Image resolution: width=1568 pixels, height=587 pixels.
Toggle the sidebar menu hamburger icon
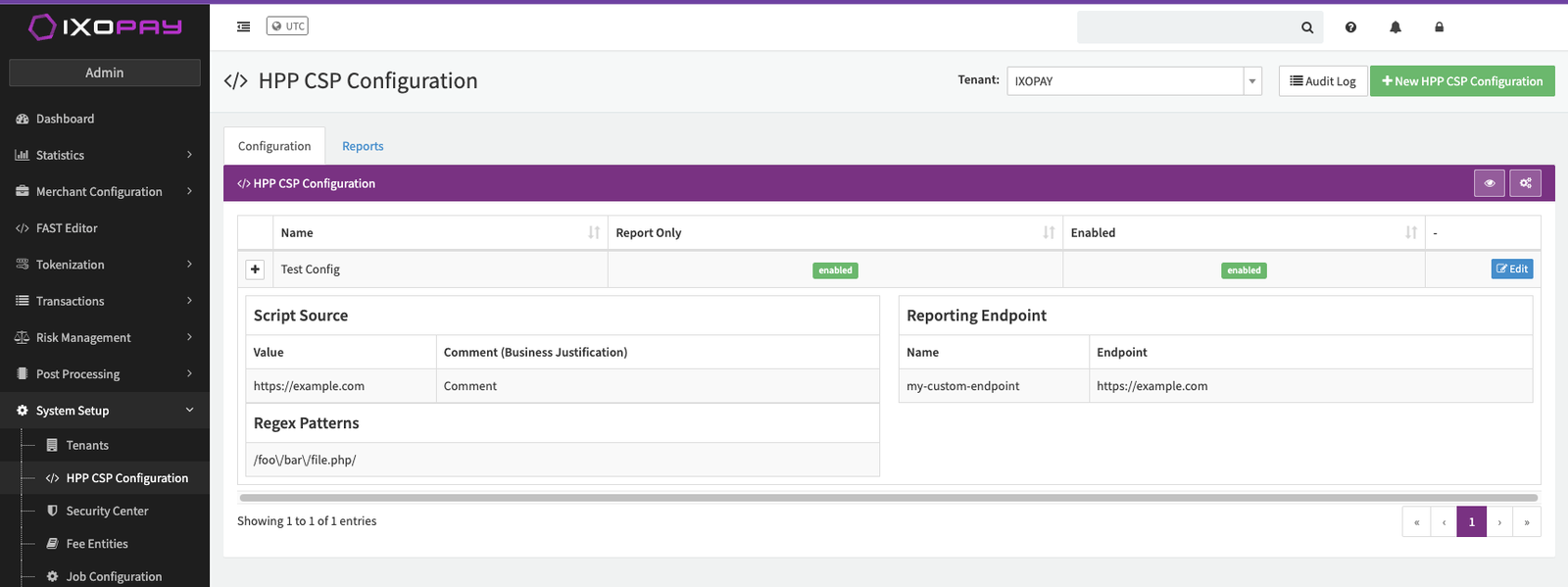[244, 26]
